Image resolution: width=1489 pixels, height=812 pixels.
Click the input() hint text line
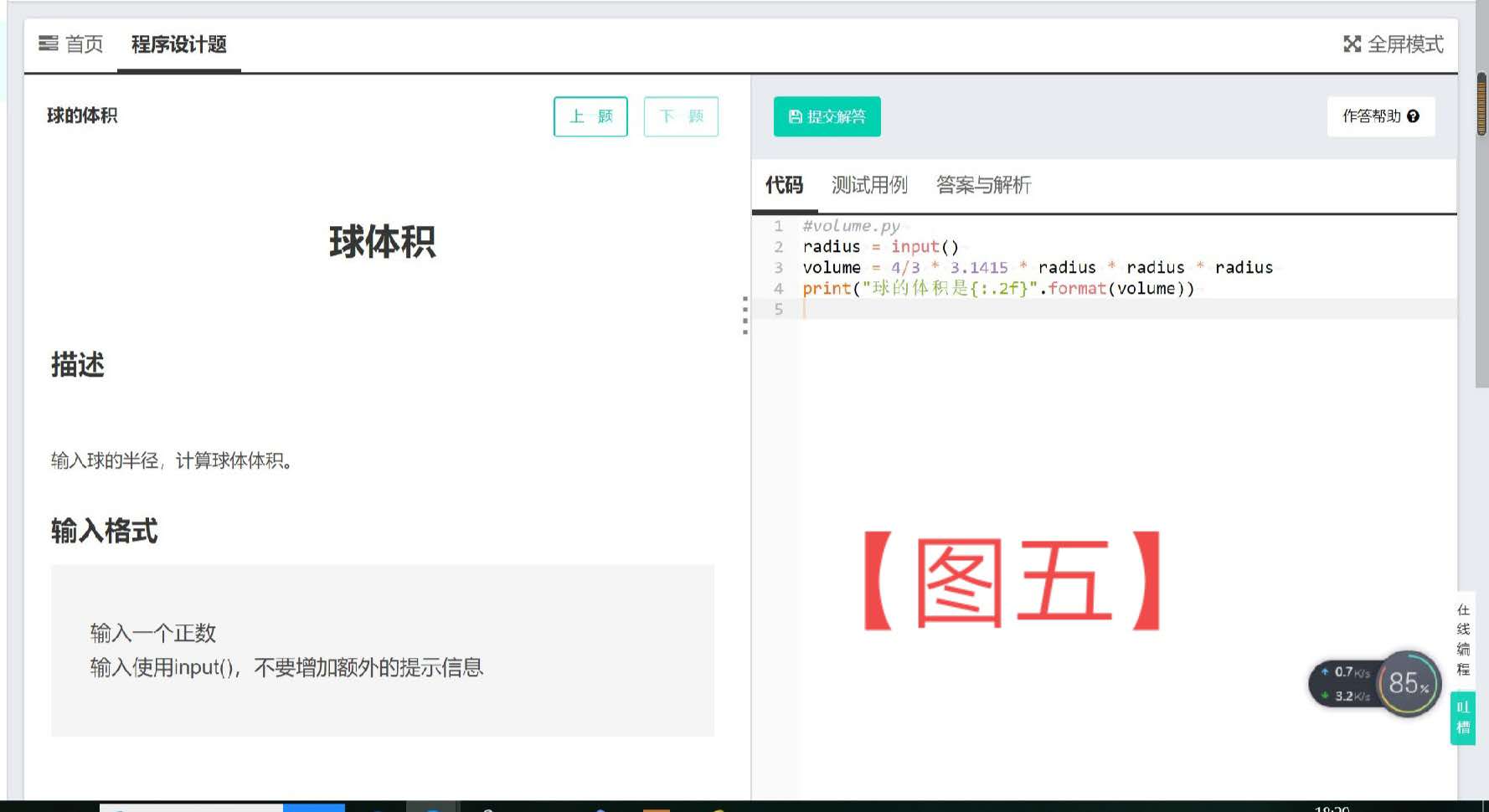click(x=286, y=667)
